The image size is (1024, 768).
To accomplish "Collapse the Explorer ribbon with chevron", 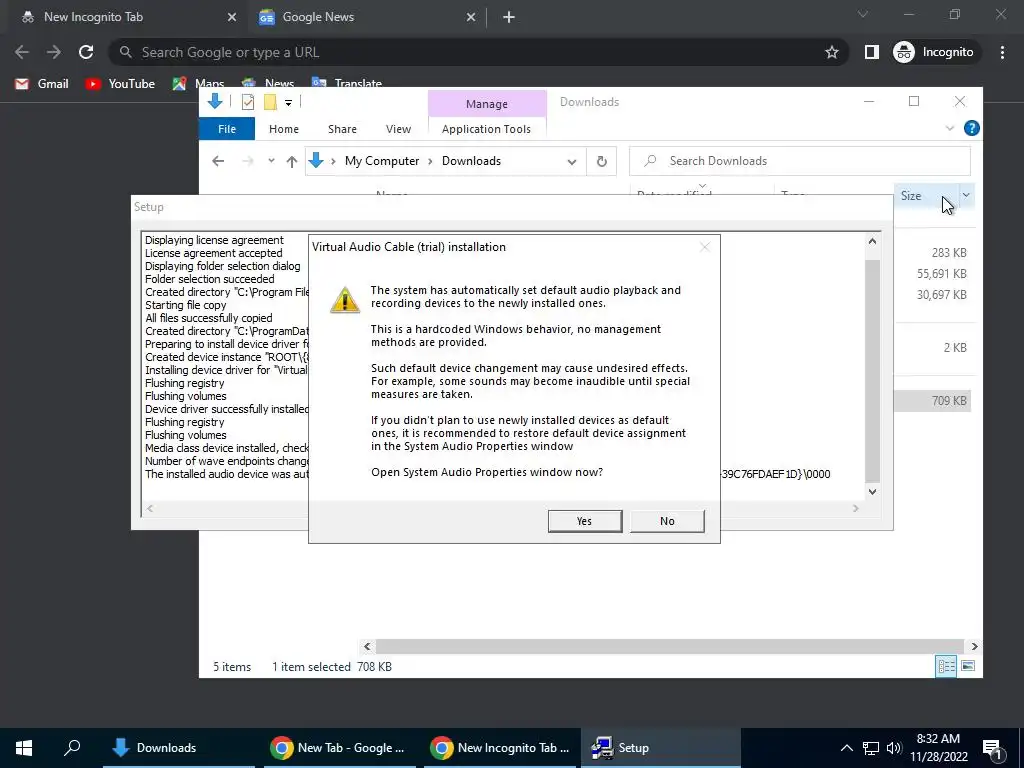I will [x=950, y=129].
